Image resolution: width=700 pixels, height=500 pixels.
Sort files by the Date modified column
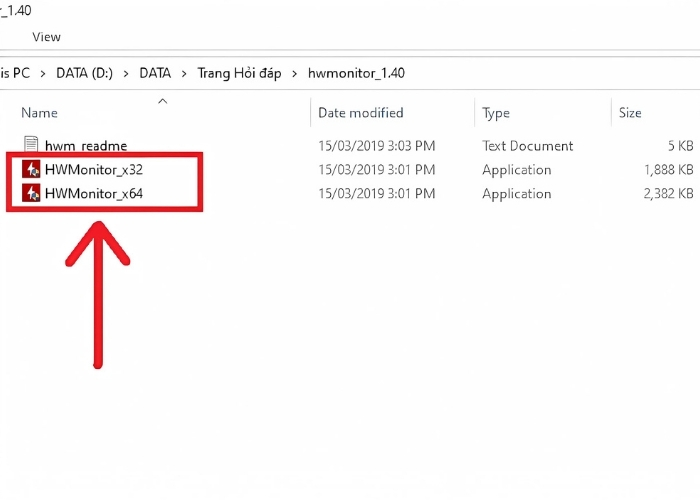pyautogui.click(x=360, y=113)
